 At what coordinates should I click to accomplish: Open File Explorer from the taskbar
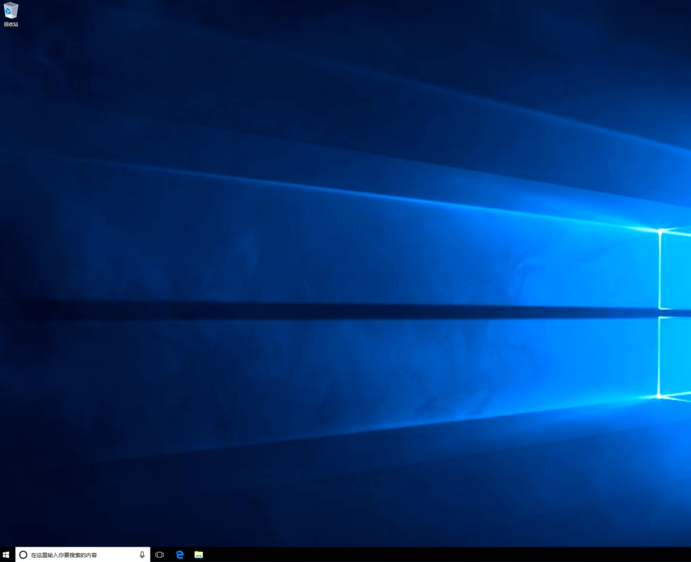[x=199, y=554]
